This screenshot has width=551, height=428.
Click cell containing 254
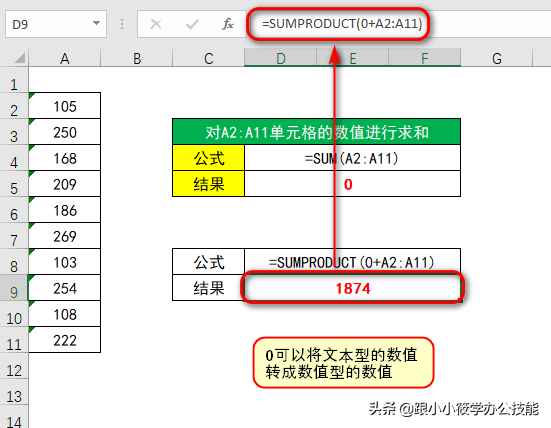[x=65, y=288]
